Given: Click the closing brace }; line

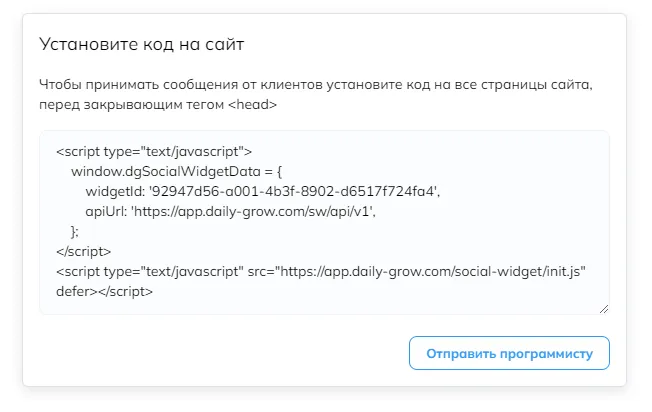Looking at the screenshot, I should (75, 232).
